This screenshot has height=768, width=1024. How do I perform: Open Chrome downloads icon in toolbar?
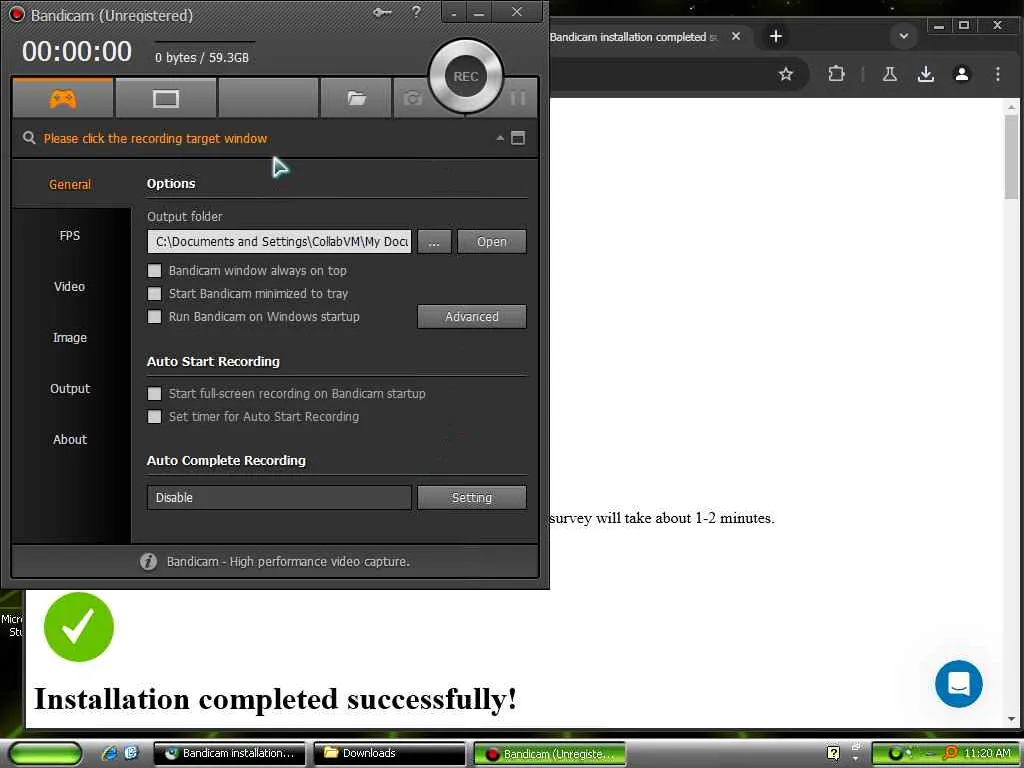tap(925, 74)
